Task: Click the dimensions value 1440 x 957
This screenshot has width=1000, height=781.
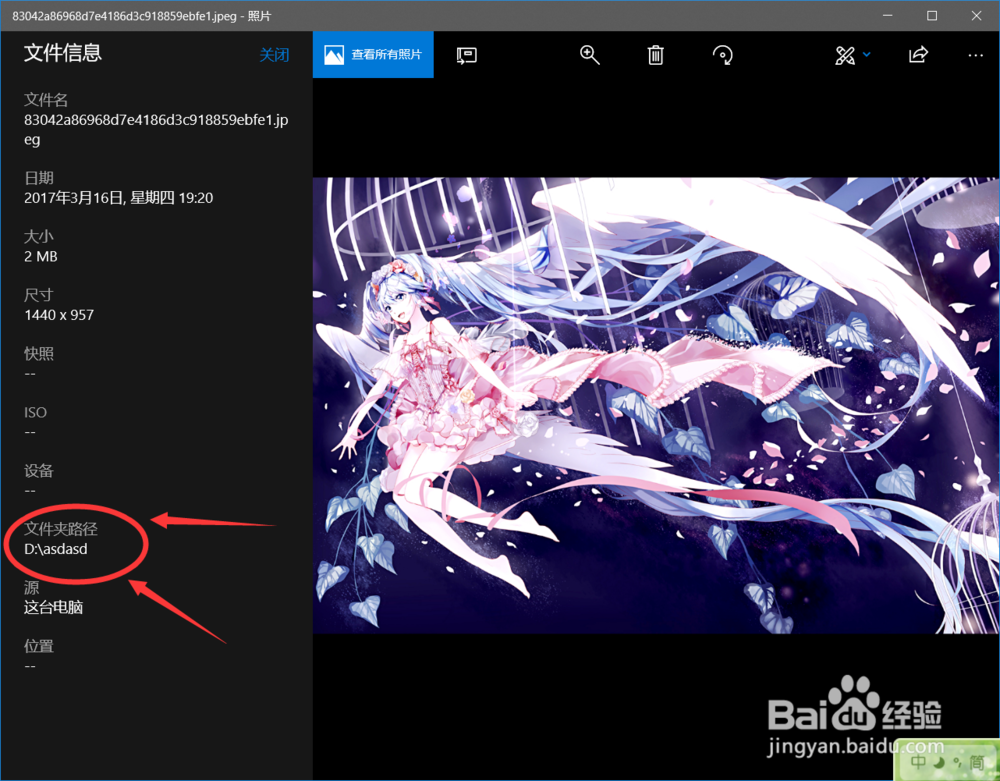Action: pos(59,315)
